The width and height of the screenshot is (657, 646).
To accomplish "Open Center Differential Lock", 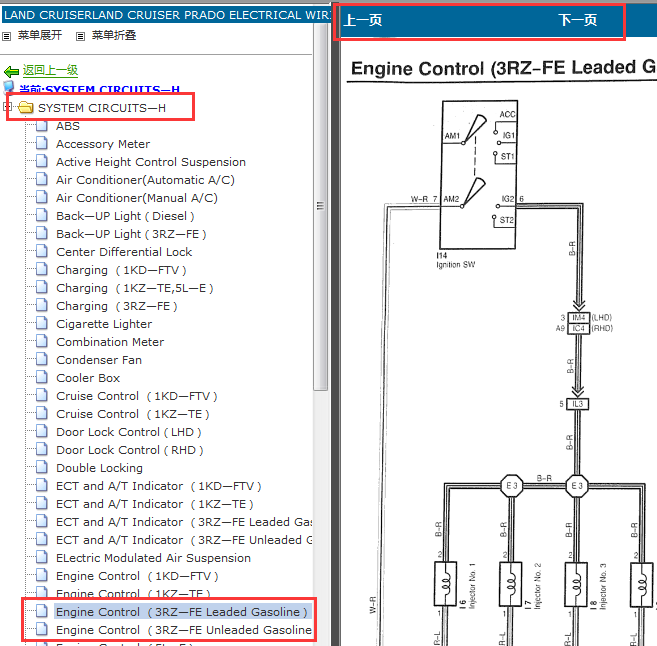I will [124, 252].
